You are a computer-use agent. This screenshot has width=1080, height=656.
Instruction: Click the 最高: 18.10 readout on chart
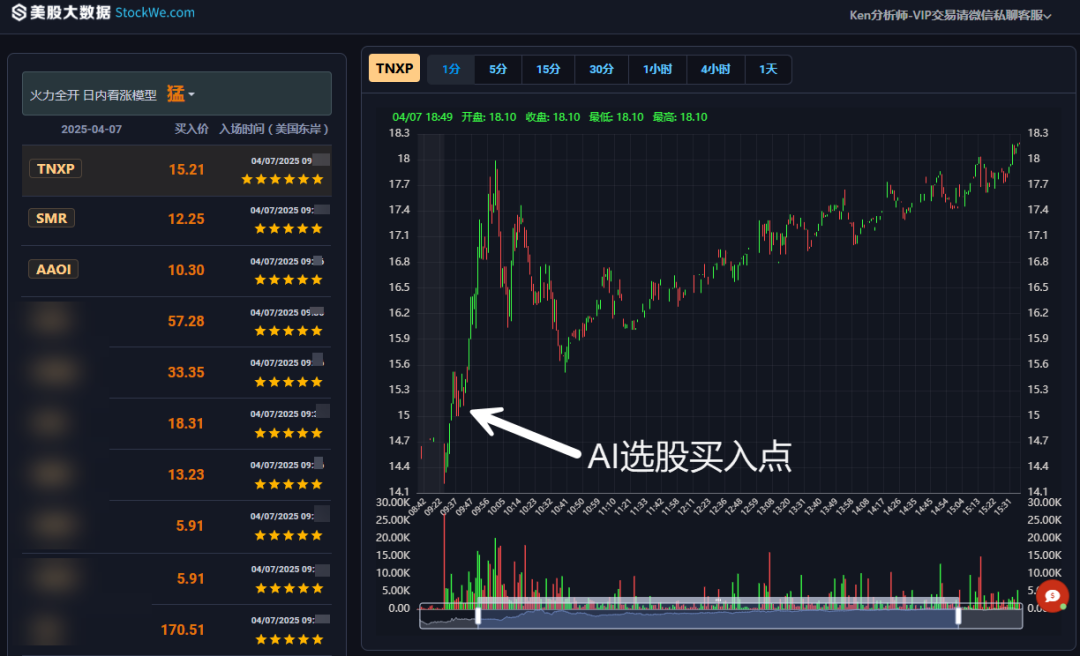pyautogui.click(x=680, y=117)
